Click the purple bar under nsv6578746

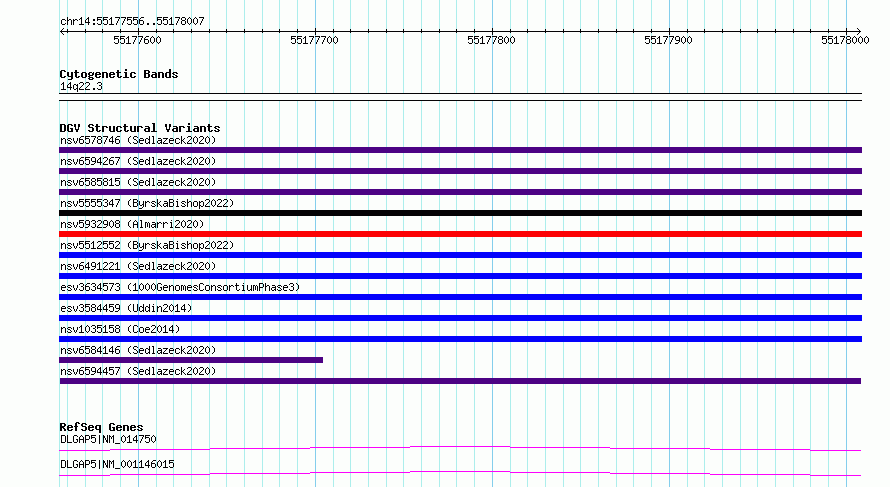(460, 150)
